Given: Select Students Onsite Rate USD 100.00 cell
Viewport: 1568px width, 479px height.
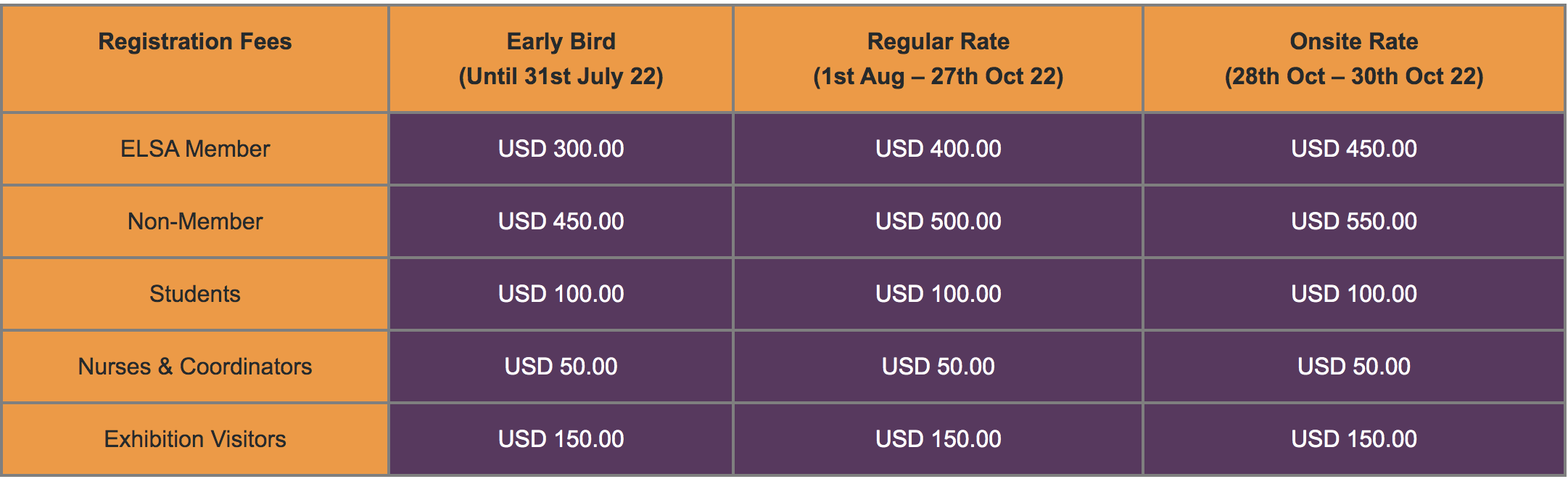Looking at the screenshot, I should 1353,294.
